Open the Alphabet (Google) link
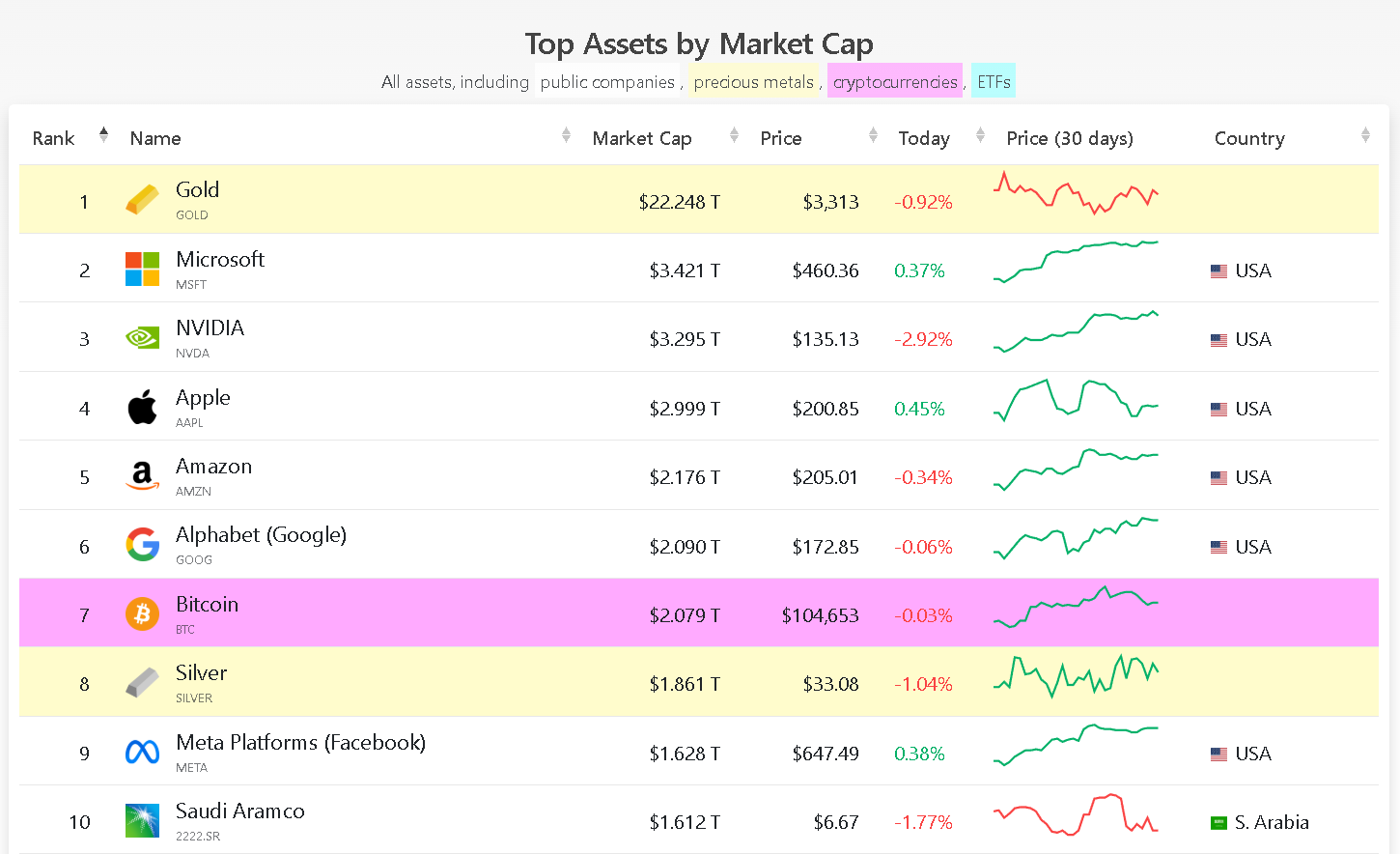The image size is (1400, 854). click(261, 534)
